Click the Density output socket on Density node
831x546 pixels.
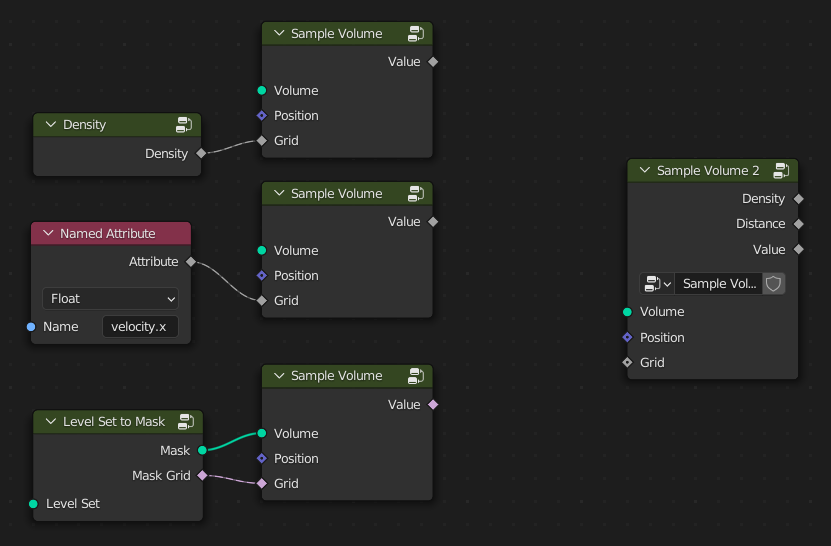201,154
